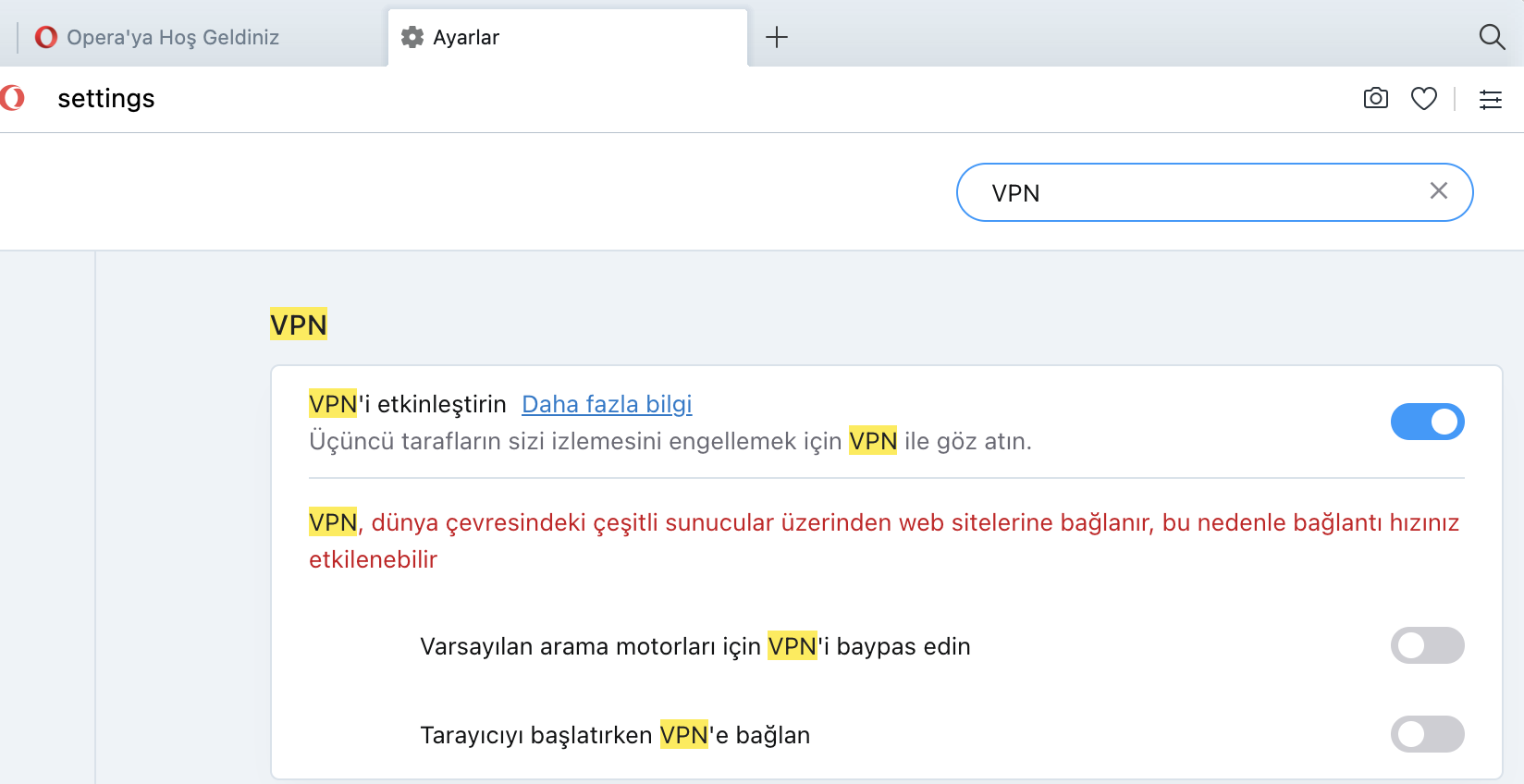Image resolution: width=1524 pixels, height=784 pixels.
Task: Enable bypass VPN for default search engines
Action: [1427, 645]
